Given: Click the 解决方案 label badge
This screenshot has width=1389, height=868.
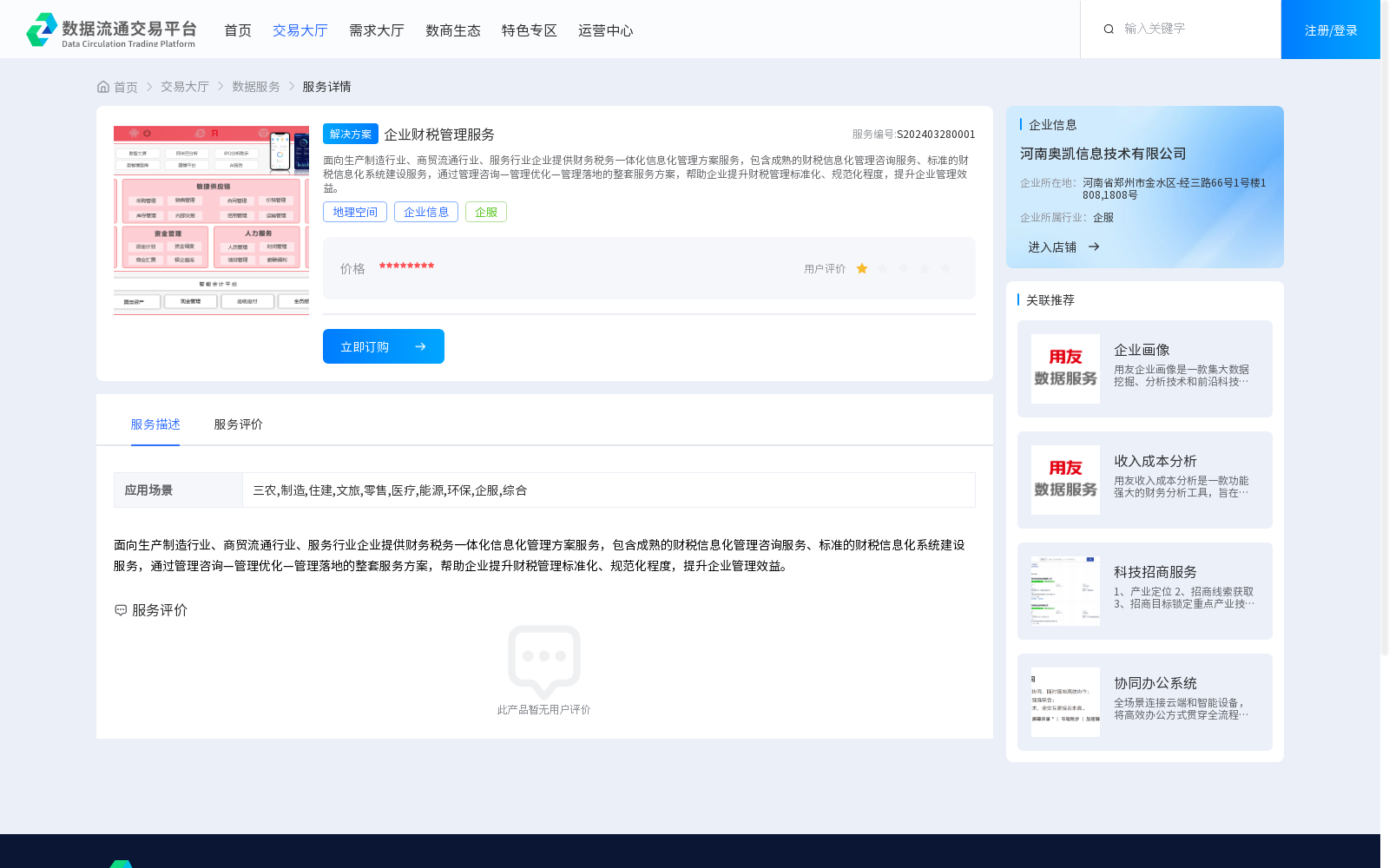Looking at the screenshot, I should tap(351, 134).
